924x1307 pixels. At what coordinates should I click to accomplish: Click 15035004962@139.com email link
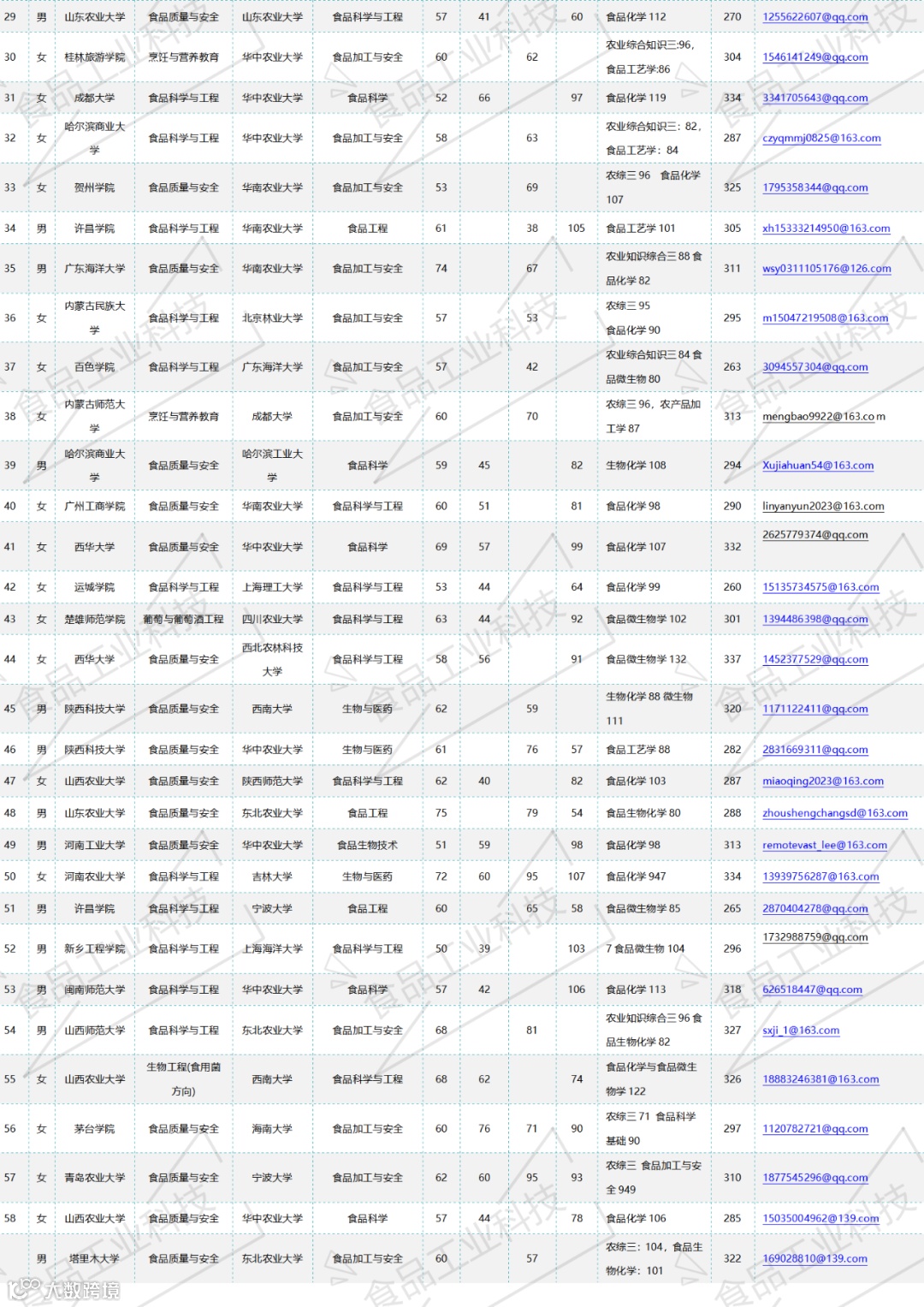(x=820, y=1219)
